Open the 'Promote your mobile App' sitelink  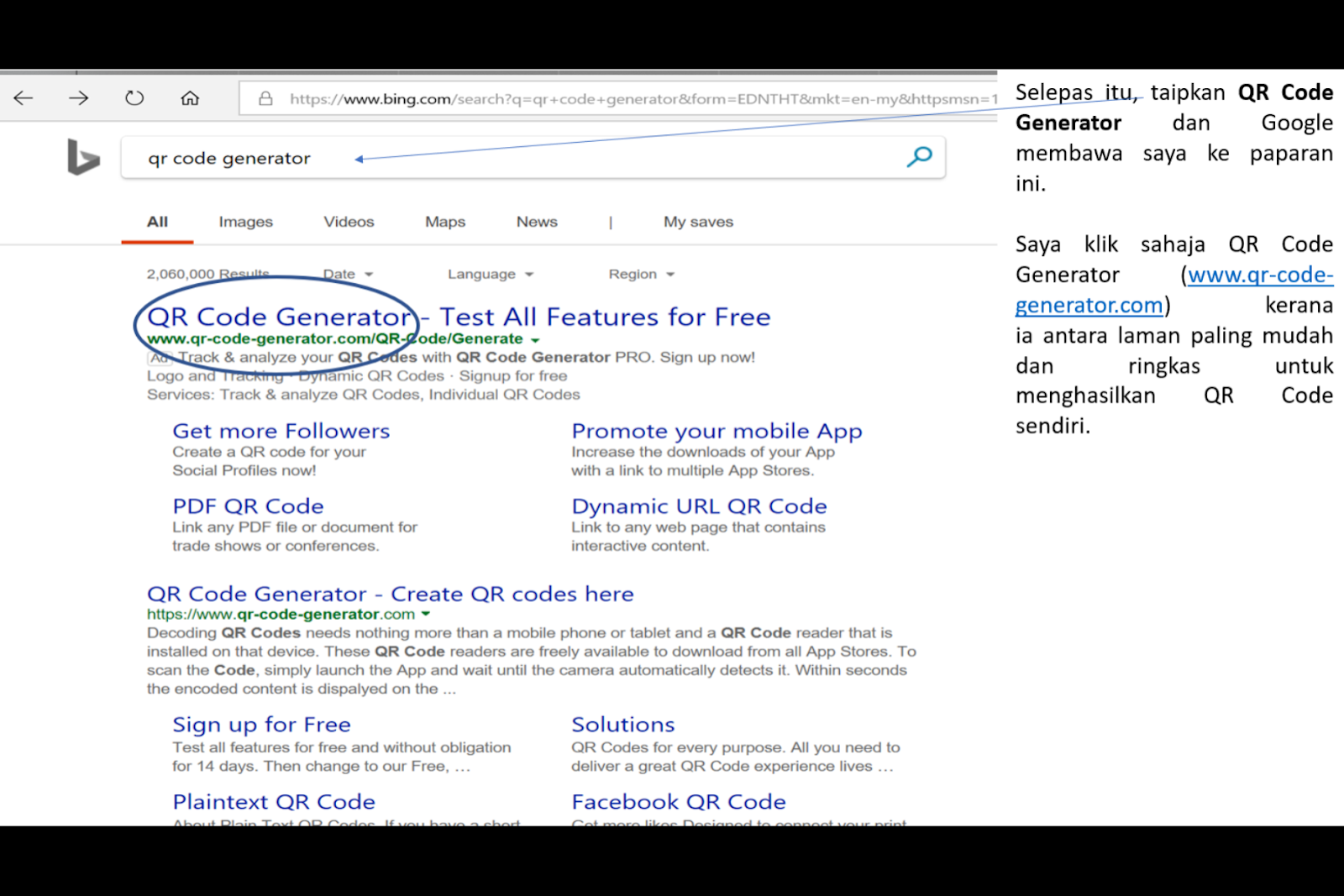click(717, 431)
